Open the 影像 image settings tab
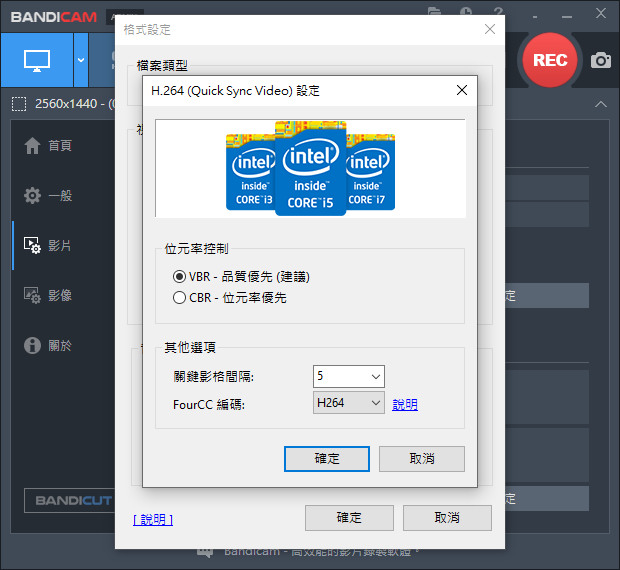Image resolution: width=620 pixels, height=570 pixels. coord(48,295)
